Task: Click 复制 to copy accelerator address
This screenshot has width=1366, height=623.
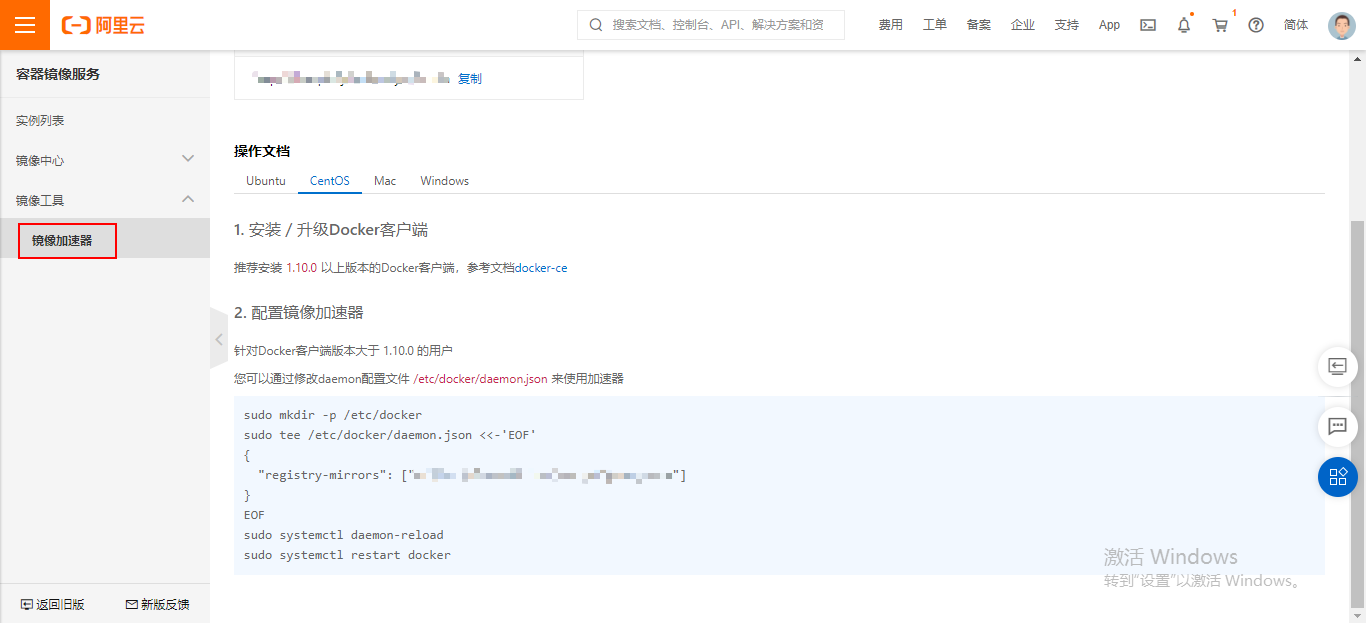Action: pos(470,78)
